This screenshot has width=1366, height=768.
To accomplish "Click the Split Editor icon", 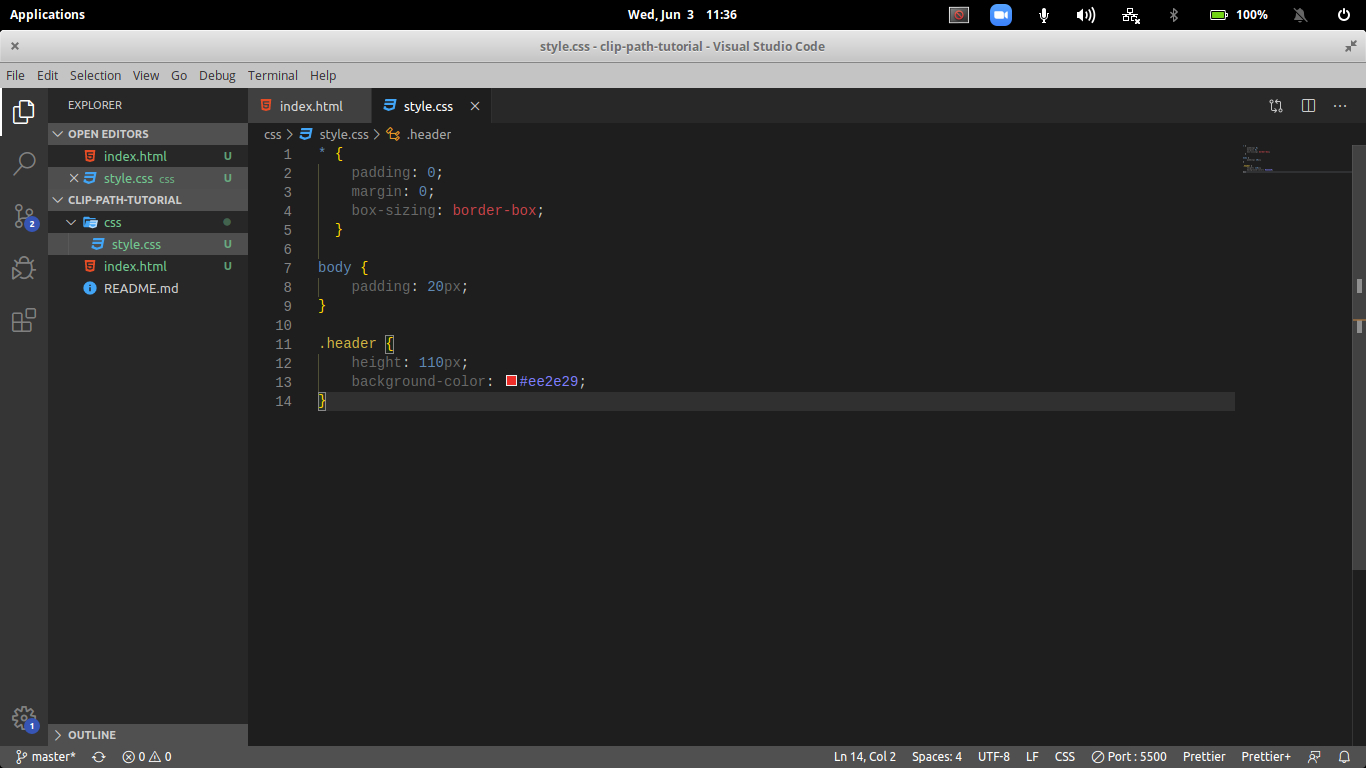I will coord(1308,106).
